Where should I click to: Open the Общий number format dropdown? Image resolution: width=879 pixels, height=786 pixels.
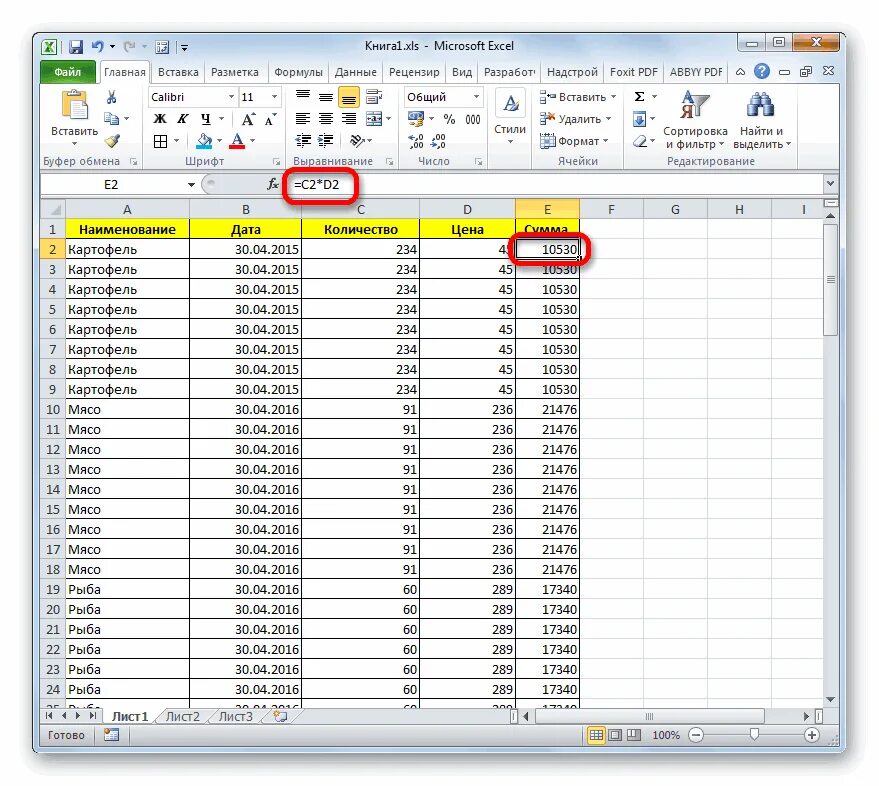(476, 97)
